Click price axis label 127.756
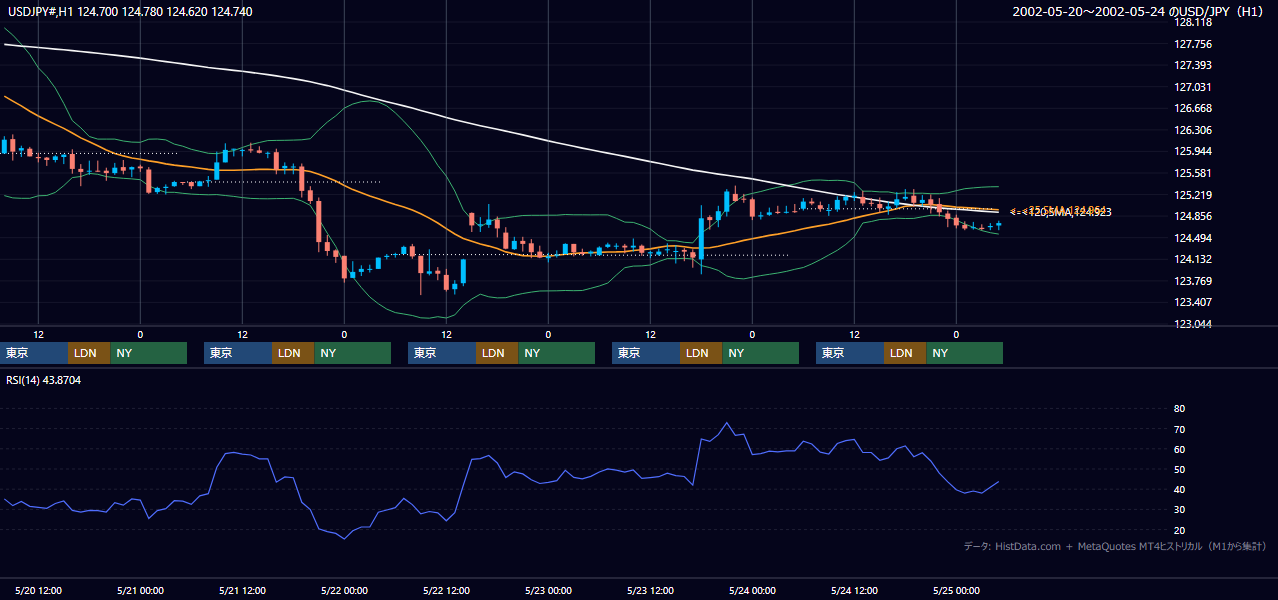The width and height of the screenshot is (1278, 600). pyautogui.click(x=1193, y=44)
